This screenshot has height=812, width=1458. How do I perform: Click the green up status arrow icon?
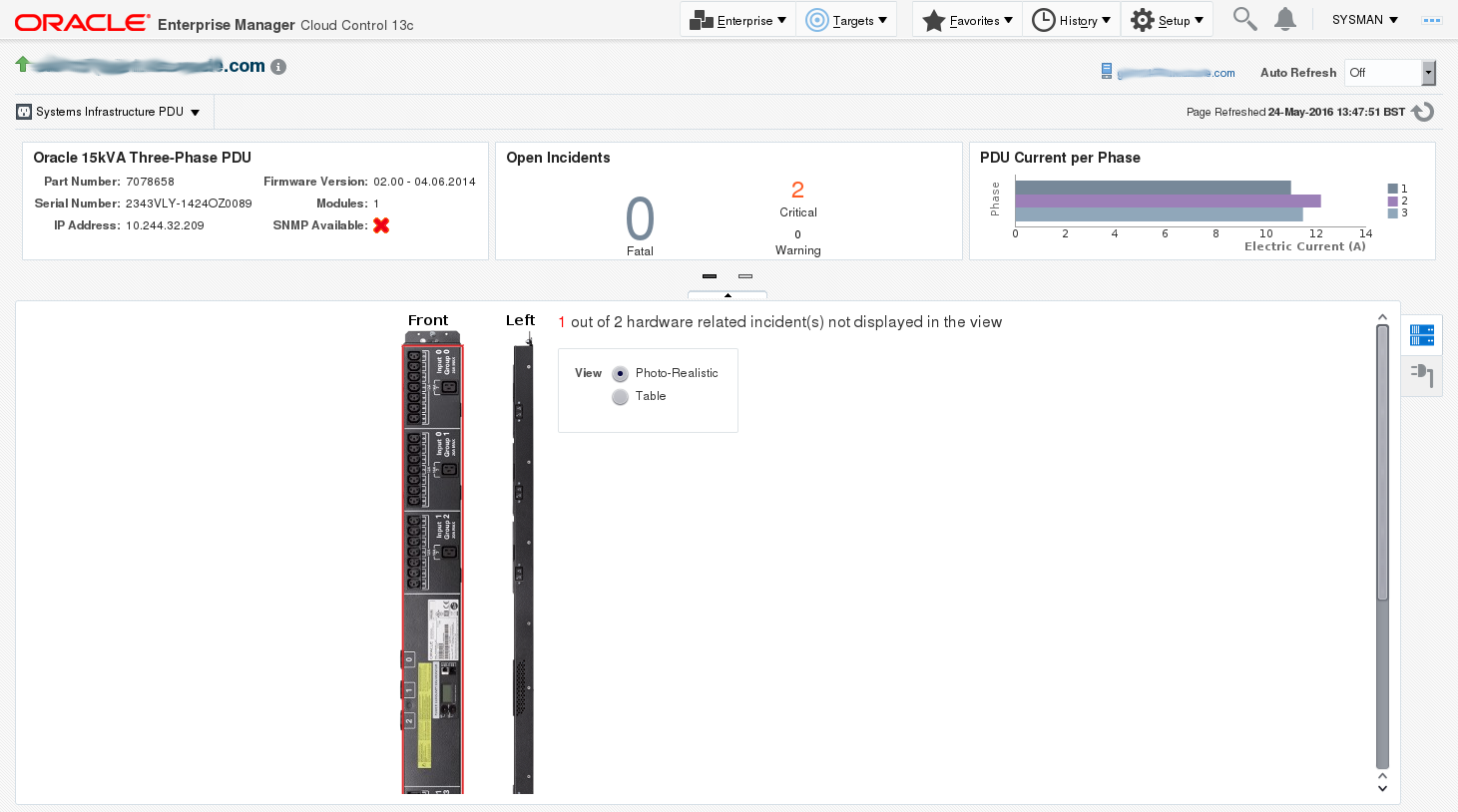click(x=23, y=64)
